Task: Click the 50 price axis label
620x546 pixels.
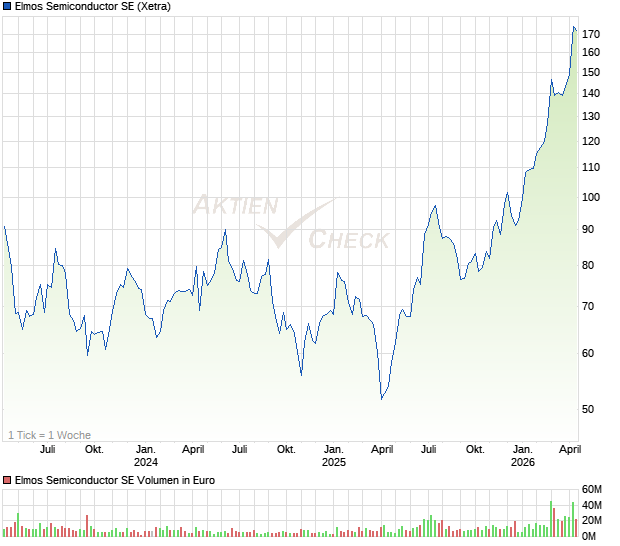Action: pyautogui.click(x=588, y=409)
